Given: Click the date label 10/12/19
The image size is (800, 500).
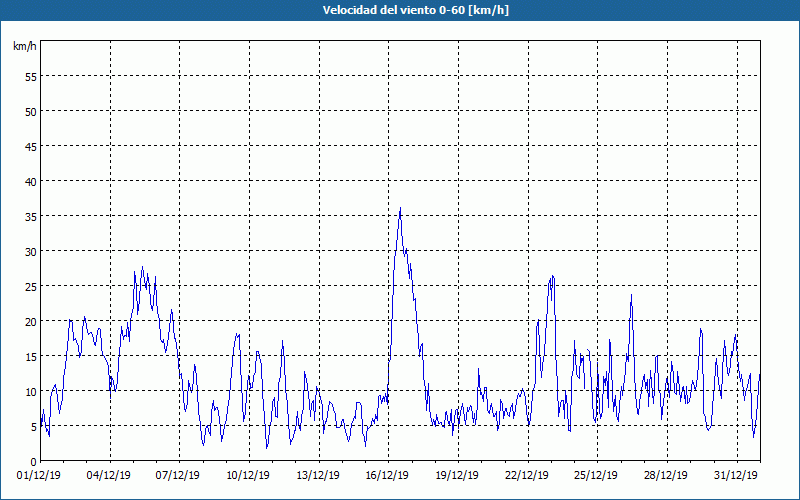Looking at the screenshot, I should pos(248,475).
